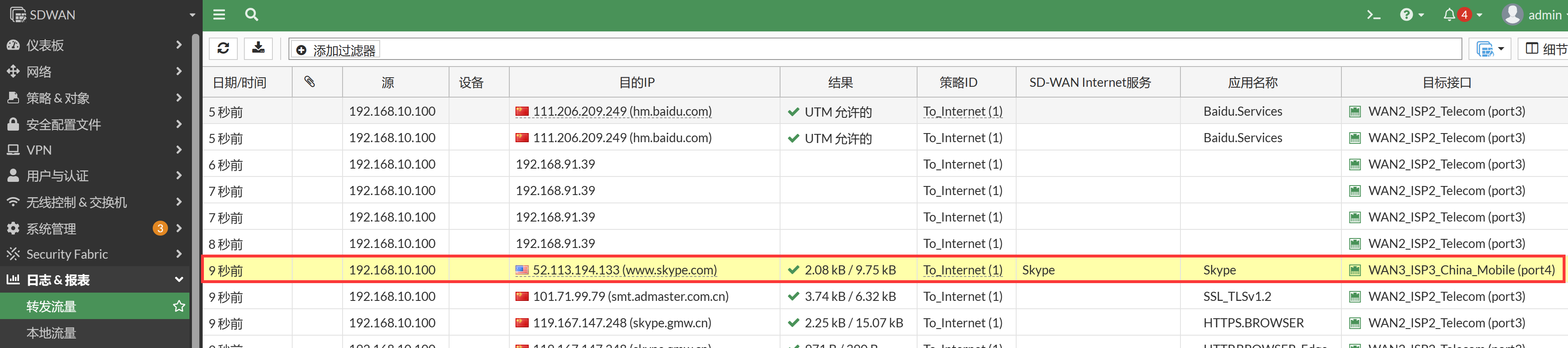Image resolution: width=1568 pixels, height=348 pixels.
Task: Toggle the hamburger menu icon
Action: tap(219, 14)
